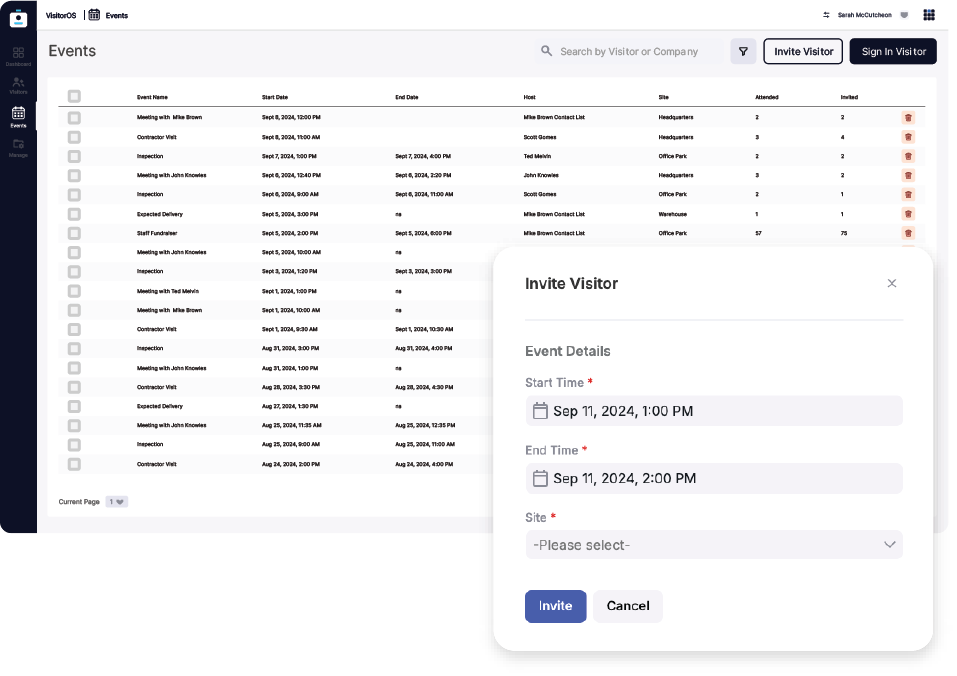
Task: Click the Sign In Visitor button
Action: point(893,52)
